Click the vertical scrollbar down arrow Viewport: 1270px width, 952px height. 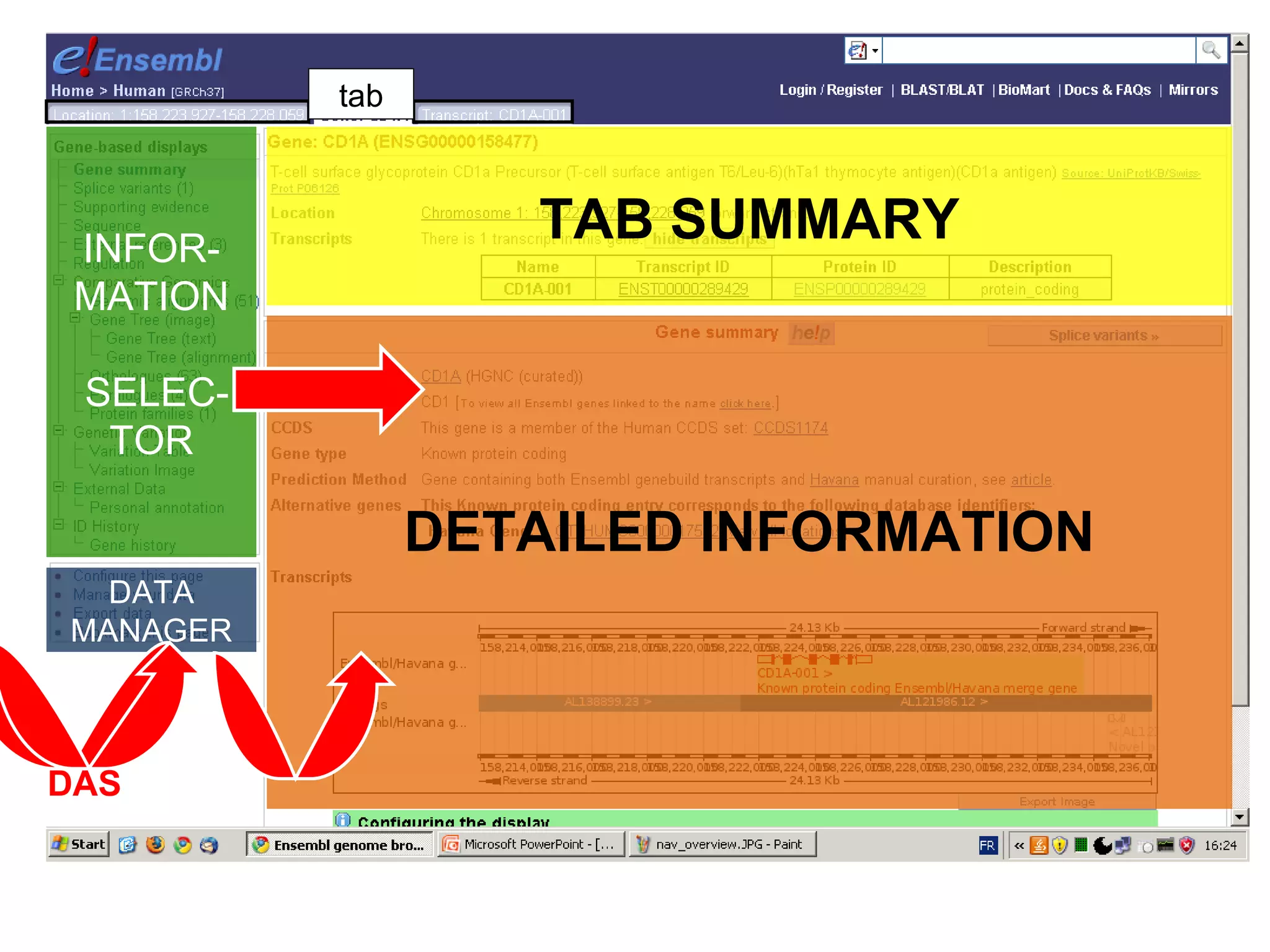tap(1240, 817)
